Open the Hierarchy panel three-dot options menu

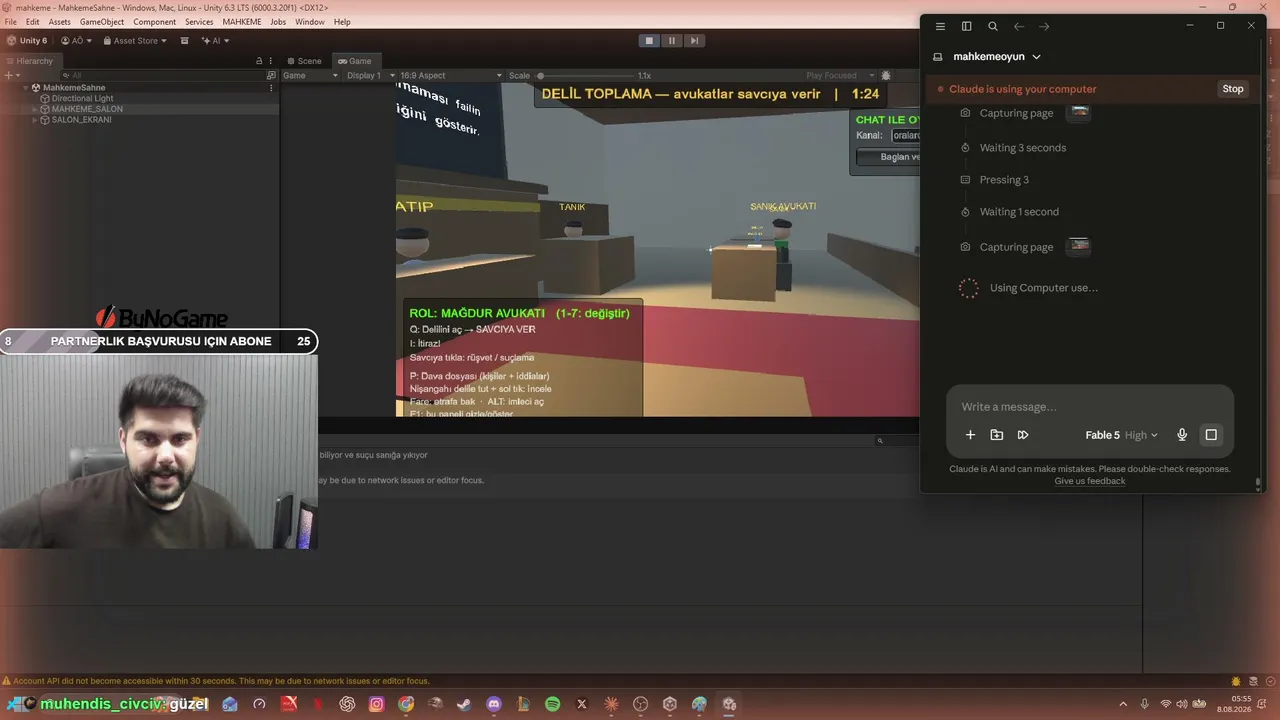click(x=270, y=61)
